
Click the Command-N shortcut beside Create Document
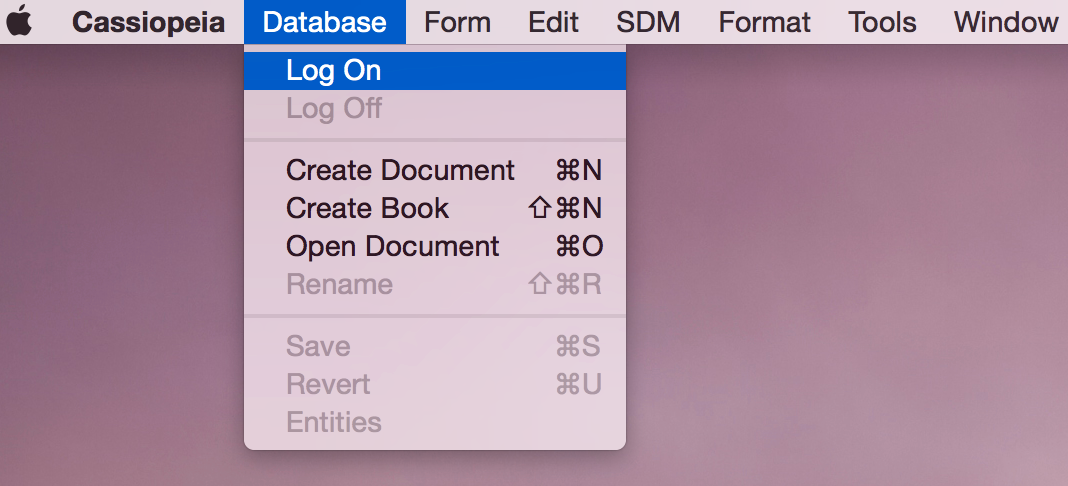coord(579,170)
